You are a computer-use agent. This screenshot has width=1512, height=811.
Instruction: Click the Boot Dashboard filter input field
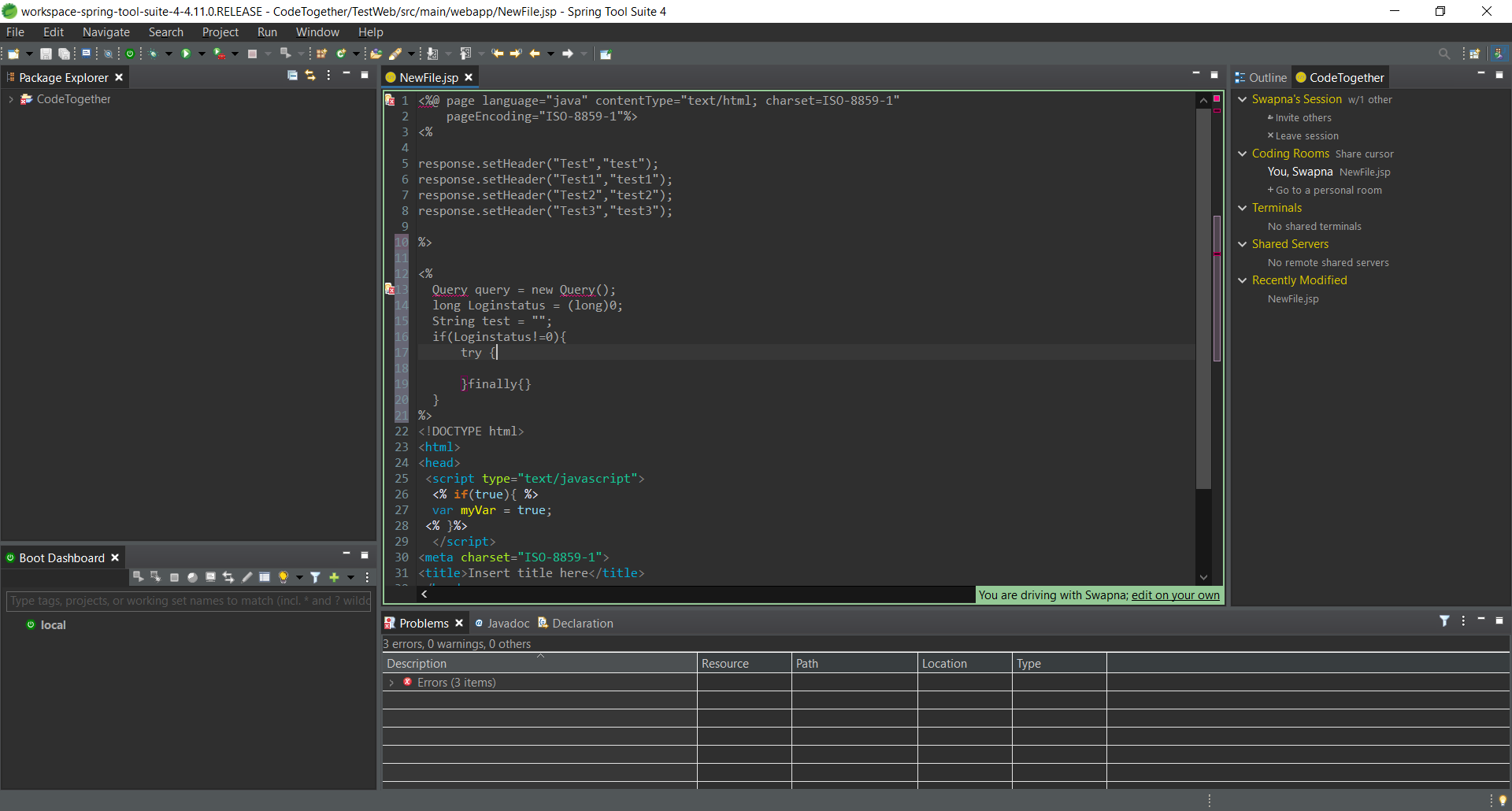pyautogui.click(x=189, y=602)
